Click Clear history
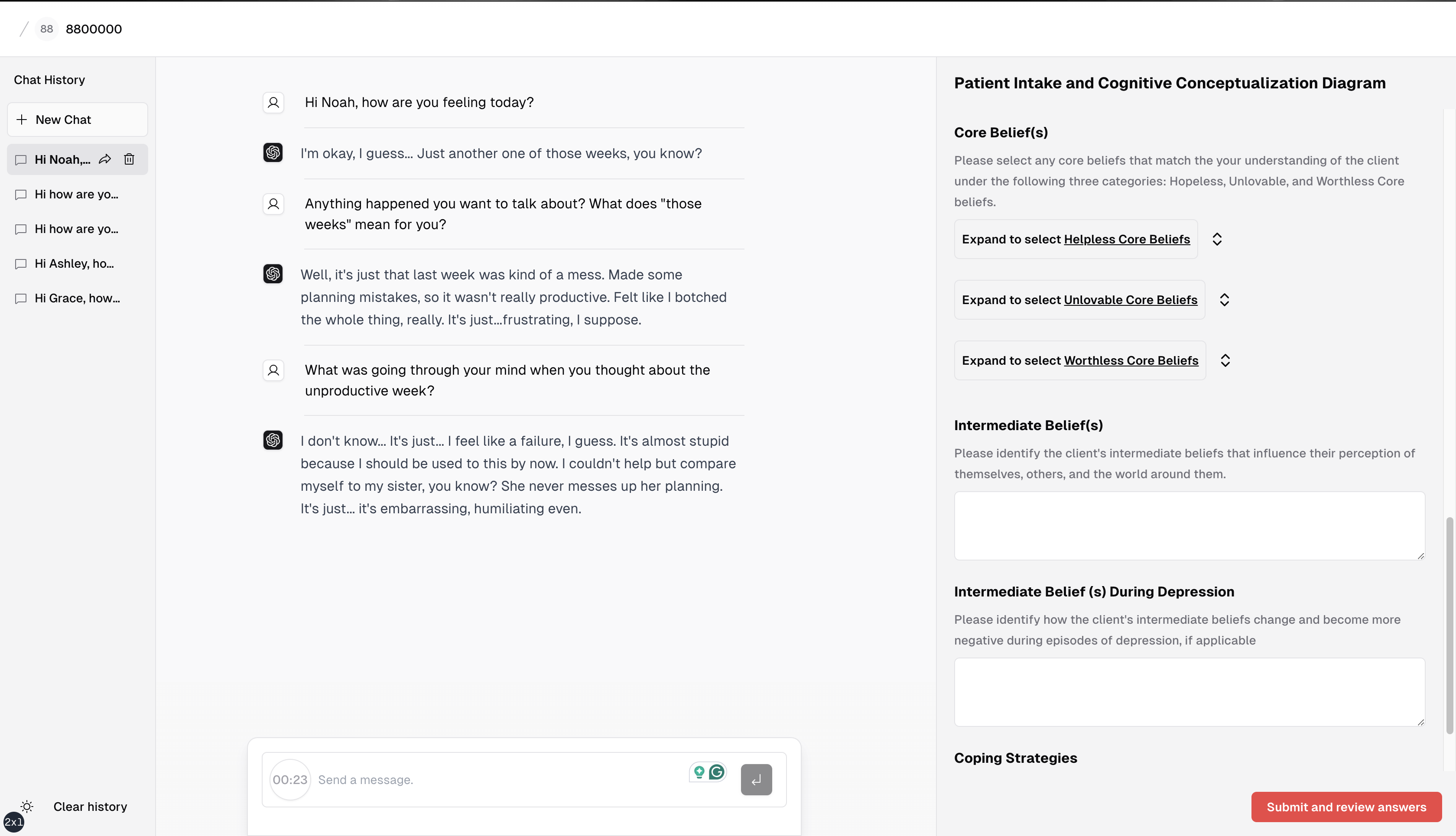 [90, 806]
